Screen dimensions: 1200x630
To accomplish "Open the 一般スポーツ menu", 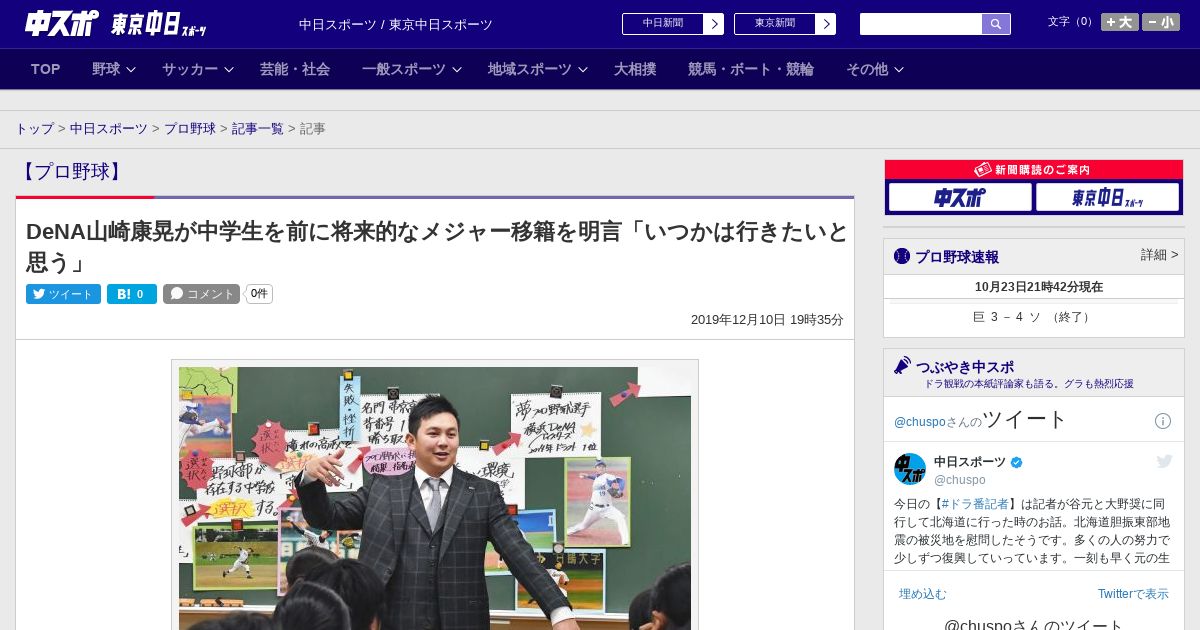I will pyautogui.click(x=404, y=69).
